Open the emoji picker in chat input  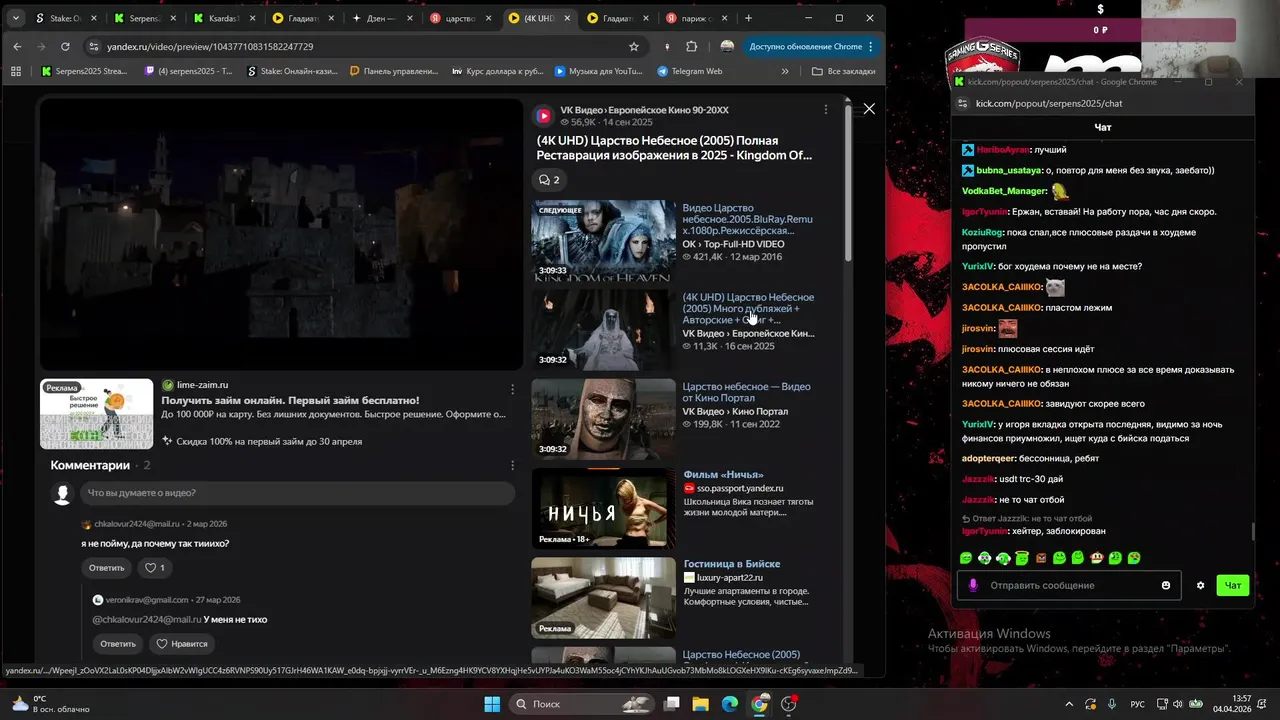1166,585
